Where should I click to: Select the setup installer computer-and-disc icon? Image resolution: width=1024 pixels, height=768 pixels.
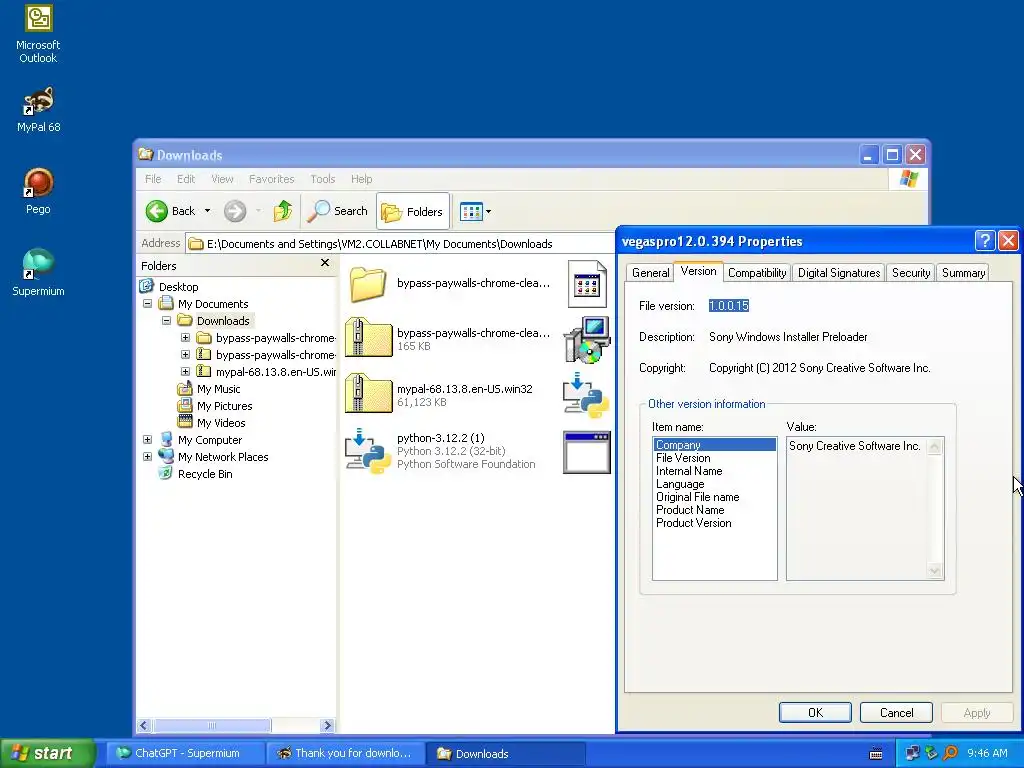coord(587,340)
